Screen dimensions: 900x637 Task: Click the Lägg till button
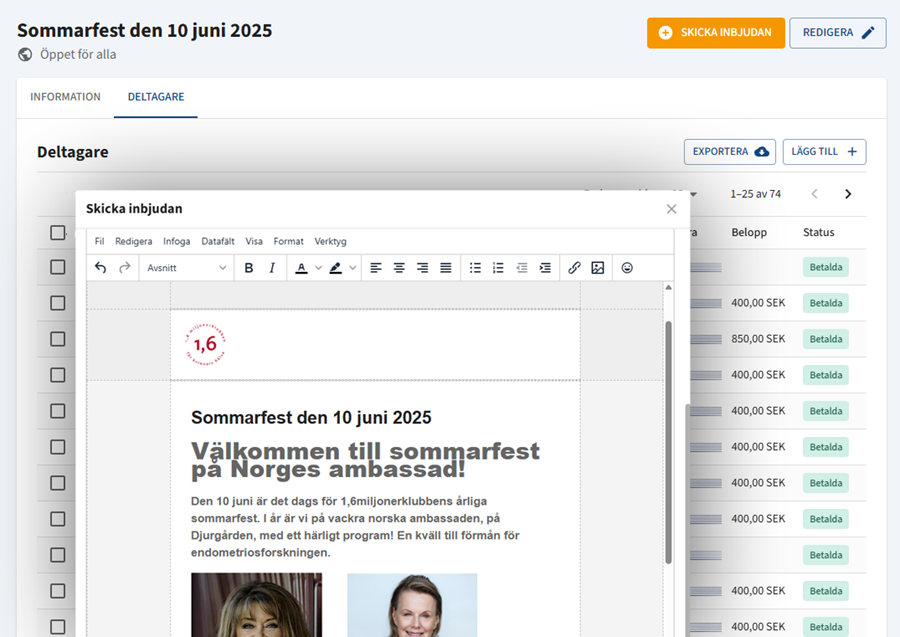tap(824, 152)
